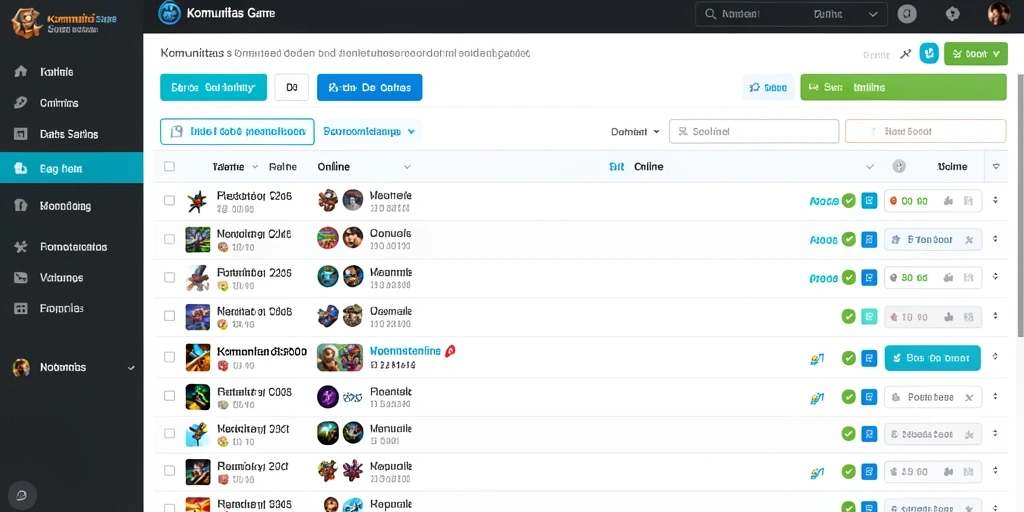Viewport: 1024px width, 512px height.
Task: Click the round icon at sidebar bottom
Action: tap(21, 494)
